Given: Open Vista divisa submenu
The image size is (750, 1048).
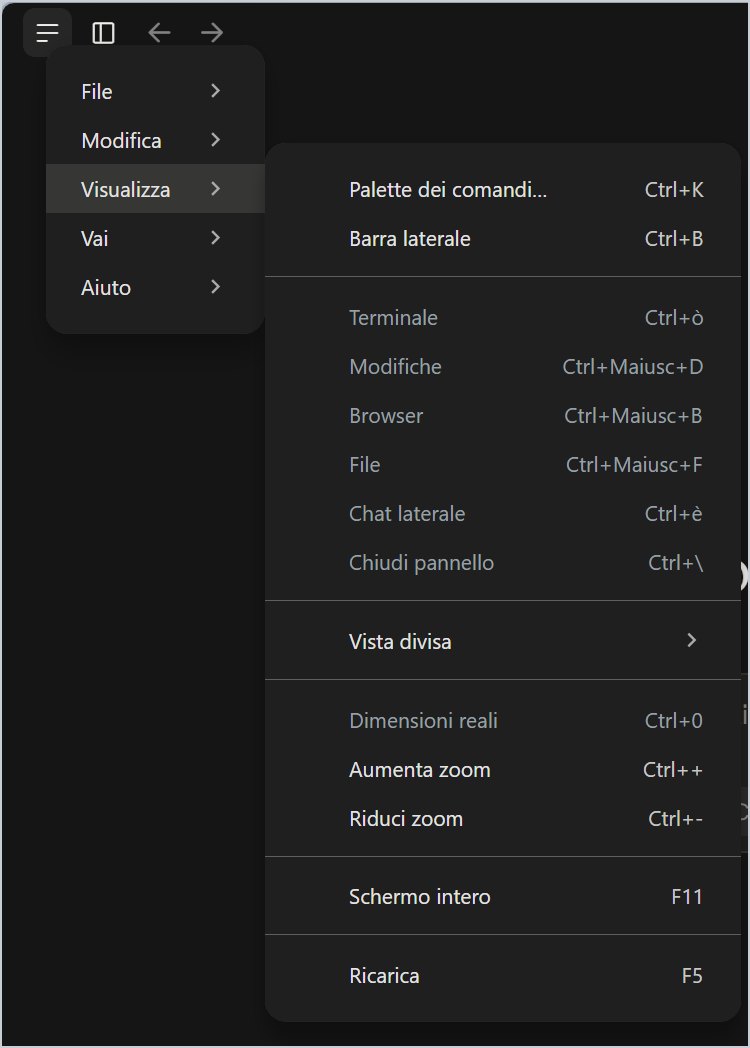Looking at the screenshot, I should (503, 641).
